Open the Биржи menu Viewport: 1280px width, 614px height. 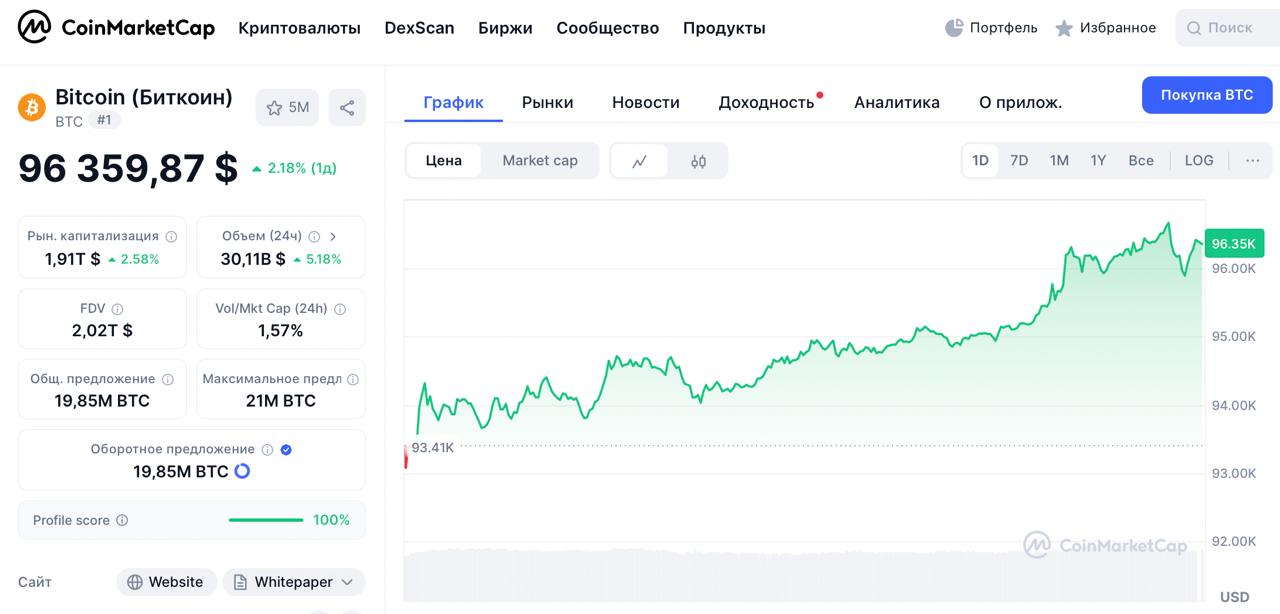[505, 28]
